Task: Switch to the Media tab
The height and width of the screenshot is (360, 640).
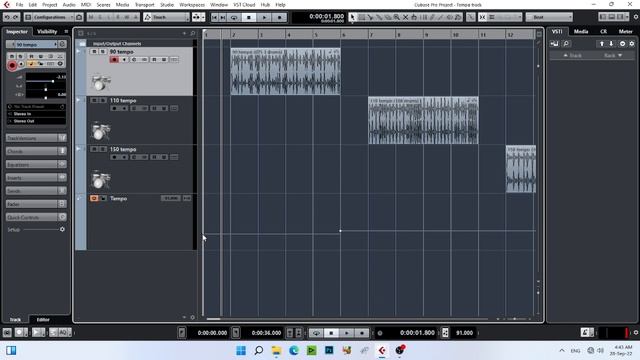Action: tap(581, 31)
